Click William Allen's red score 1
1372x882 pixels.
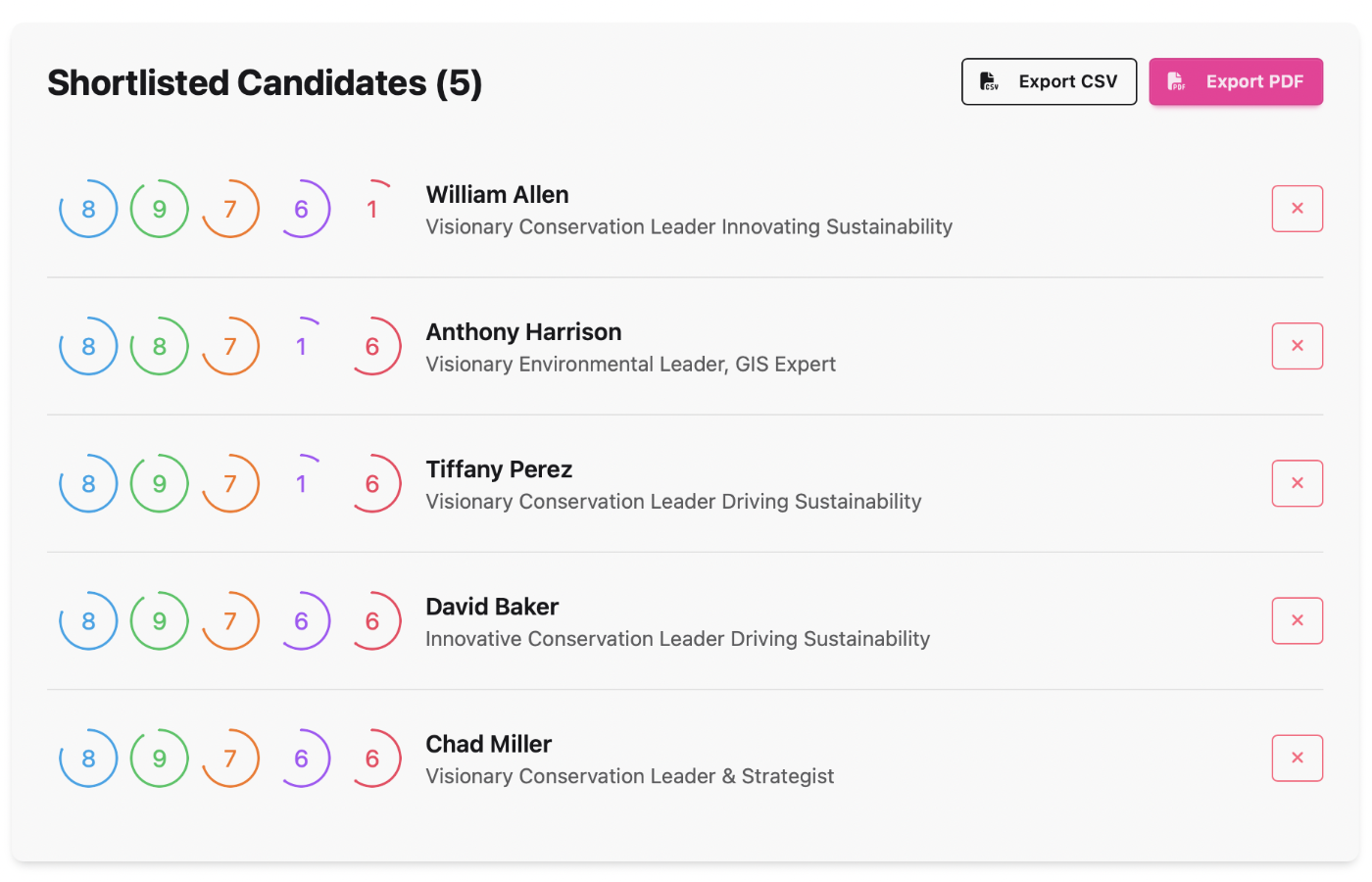click(372, 209)
